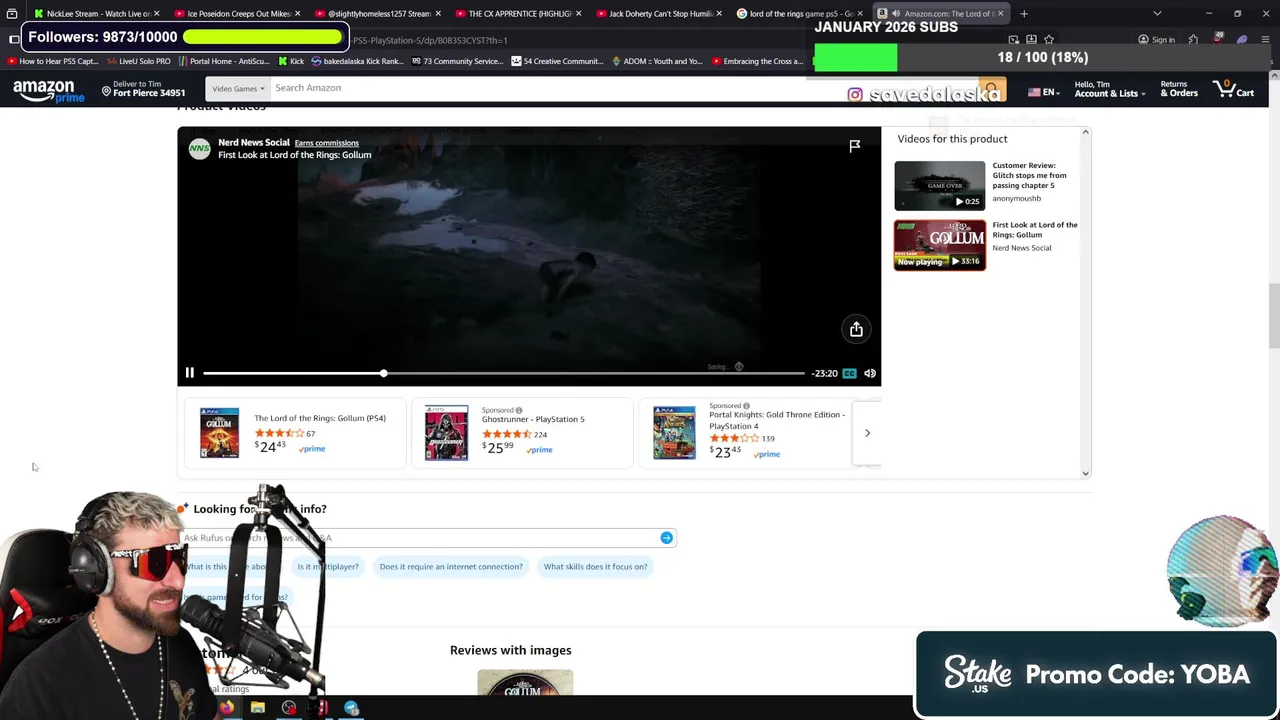This screenshot has width=1280, height=720.
Task: Switch to the Ice Poseidon Creeps Out tab
Action: 239,14
